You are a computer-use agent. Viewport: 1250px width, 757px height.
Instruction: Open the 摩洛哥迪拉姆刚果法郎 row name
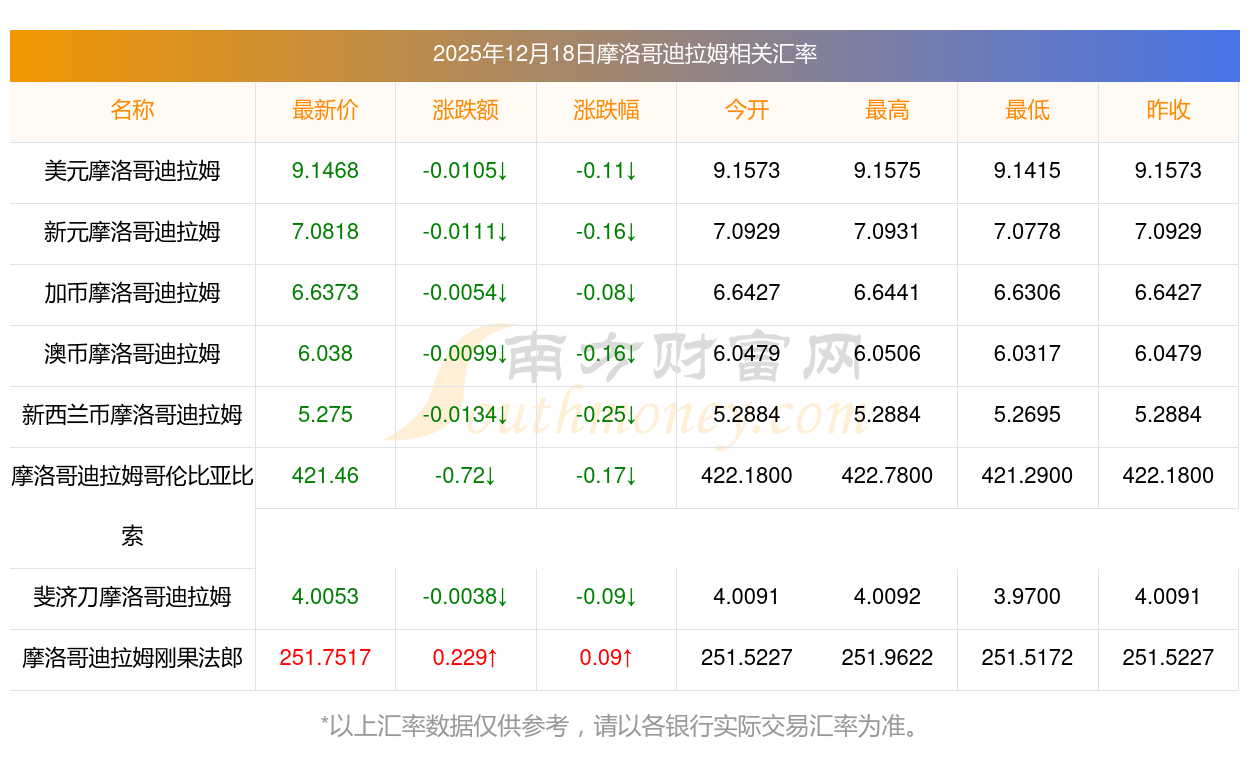(132, 658)
